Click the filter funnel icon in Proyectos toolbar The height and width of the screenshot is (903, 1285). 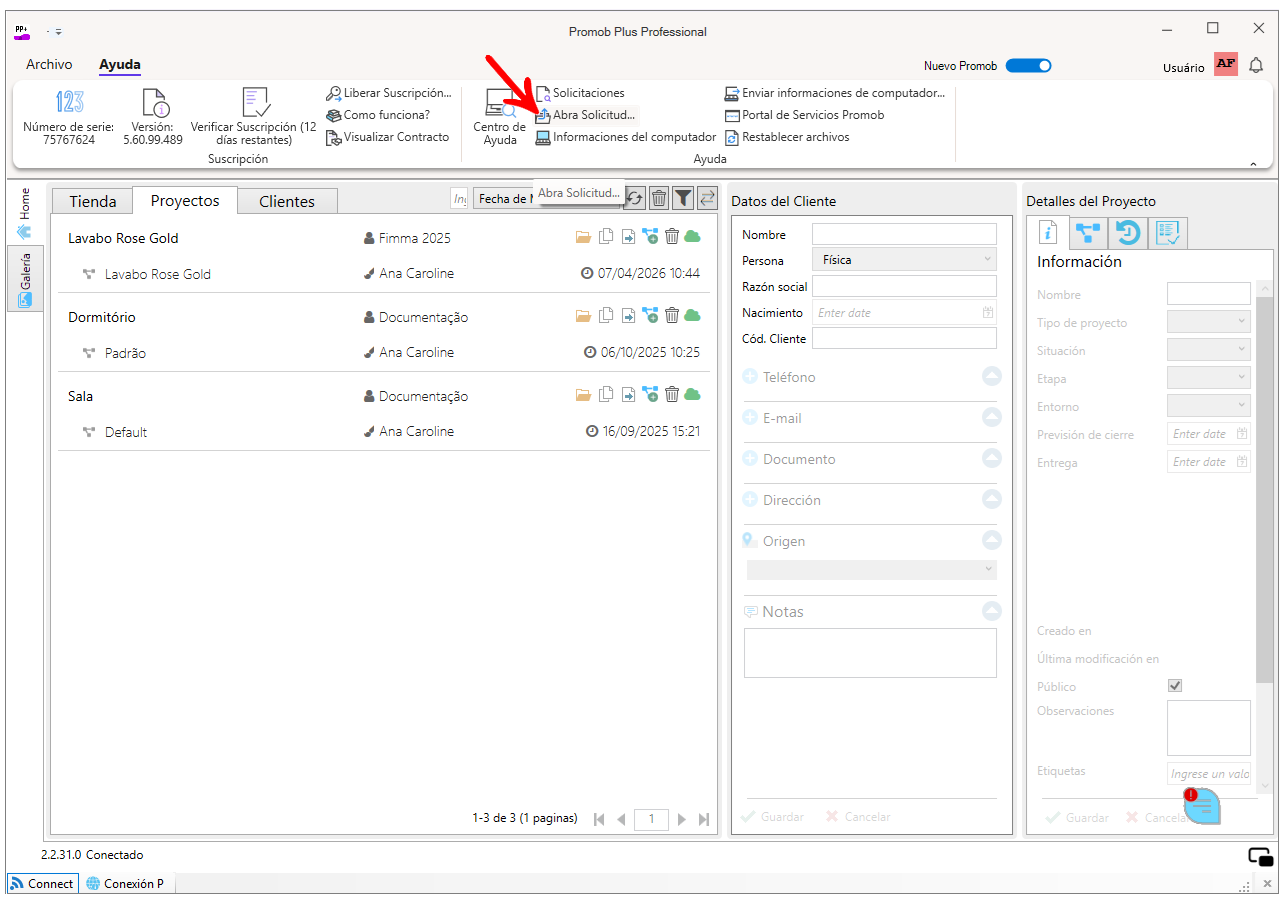tap(683, 198)
